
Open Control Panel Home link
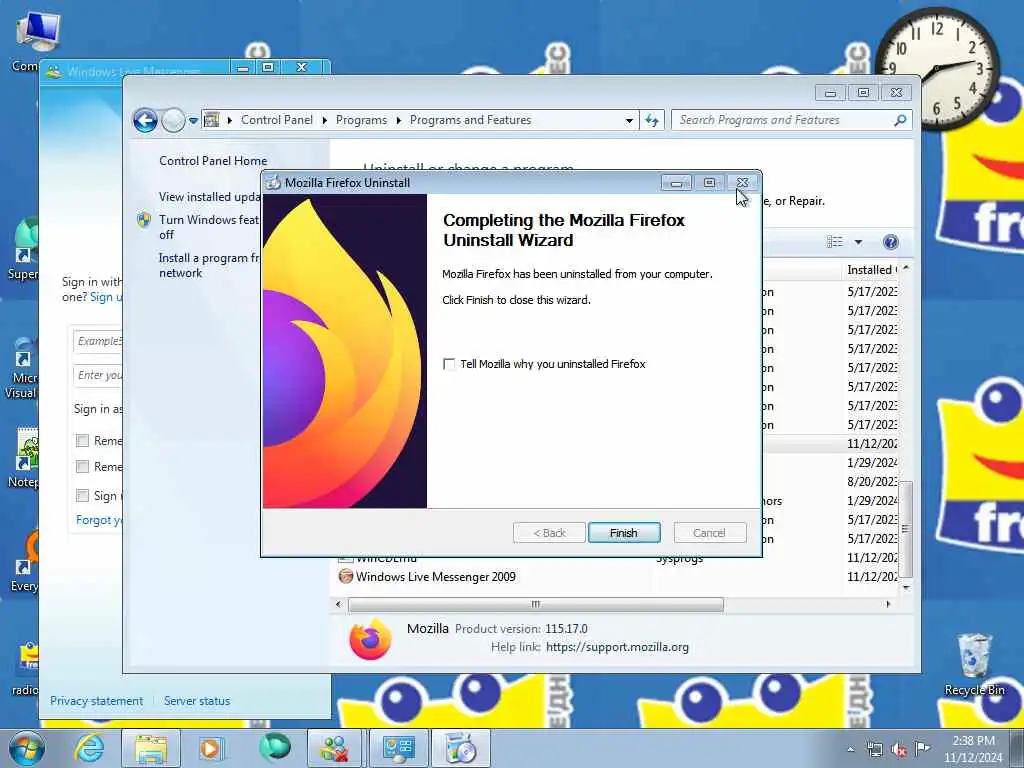pos(213,161)
